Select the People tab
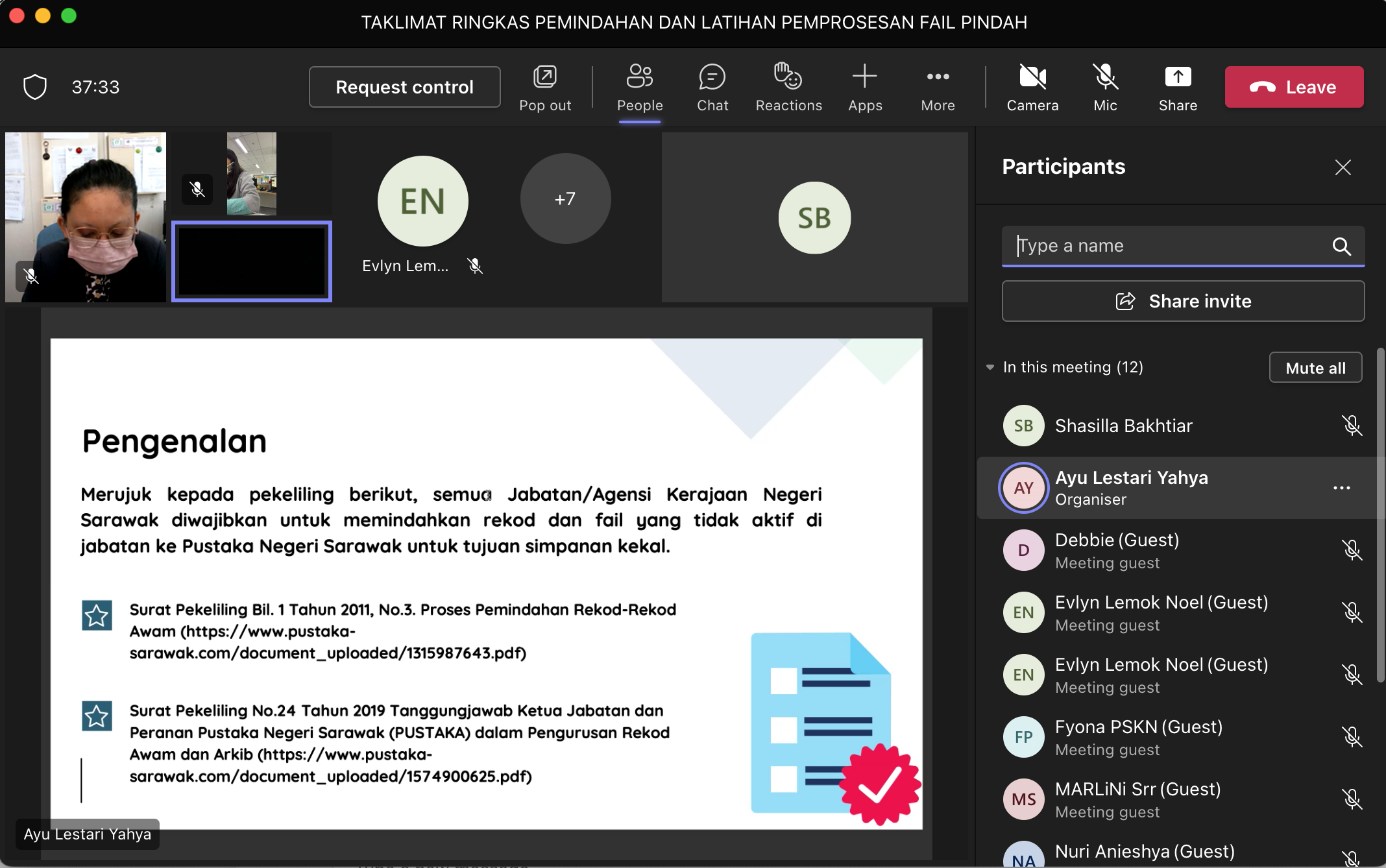This screenshot has width=1386, height=868. point(639,88)
